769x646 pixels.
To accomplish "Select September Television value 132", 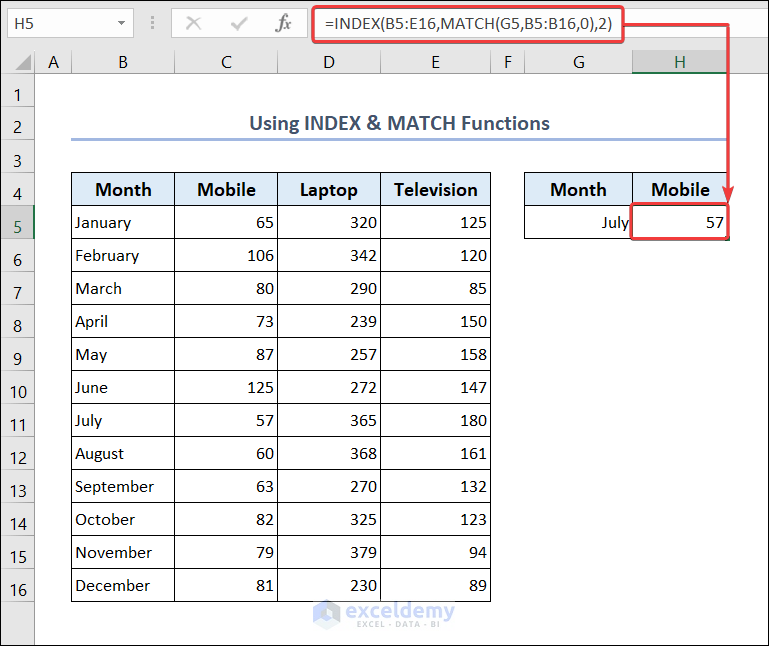I will 436,486.
